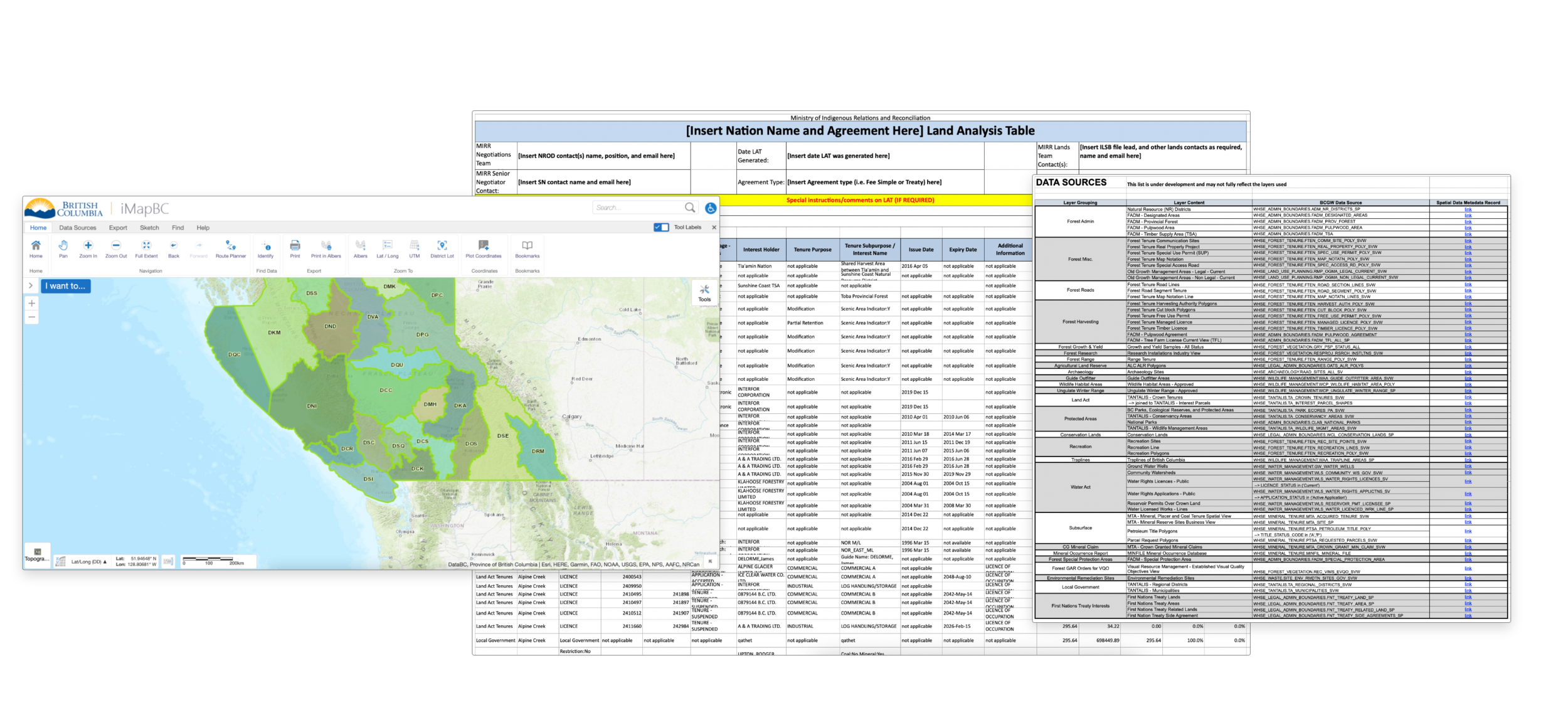
Task: Open the District Lot zoom tool
Action: pos(442,249)
